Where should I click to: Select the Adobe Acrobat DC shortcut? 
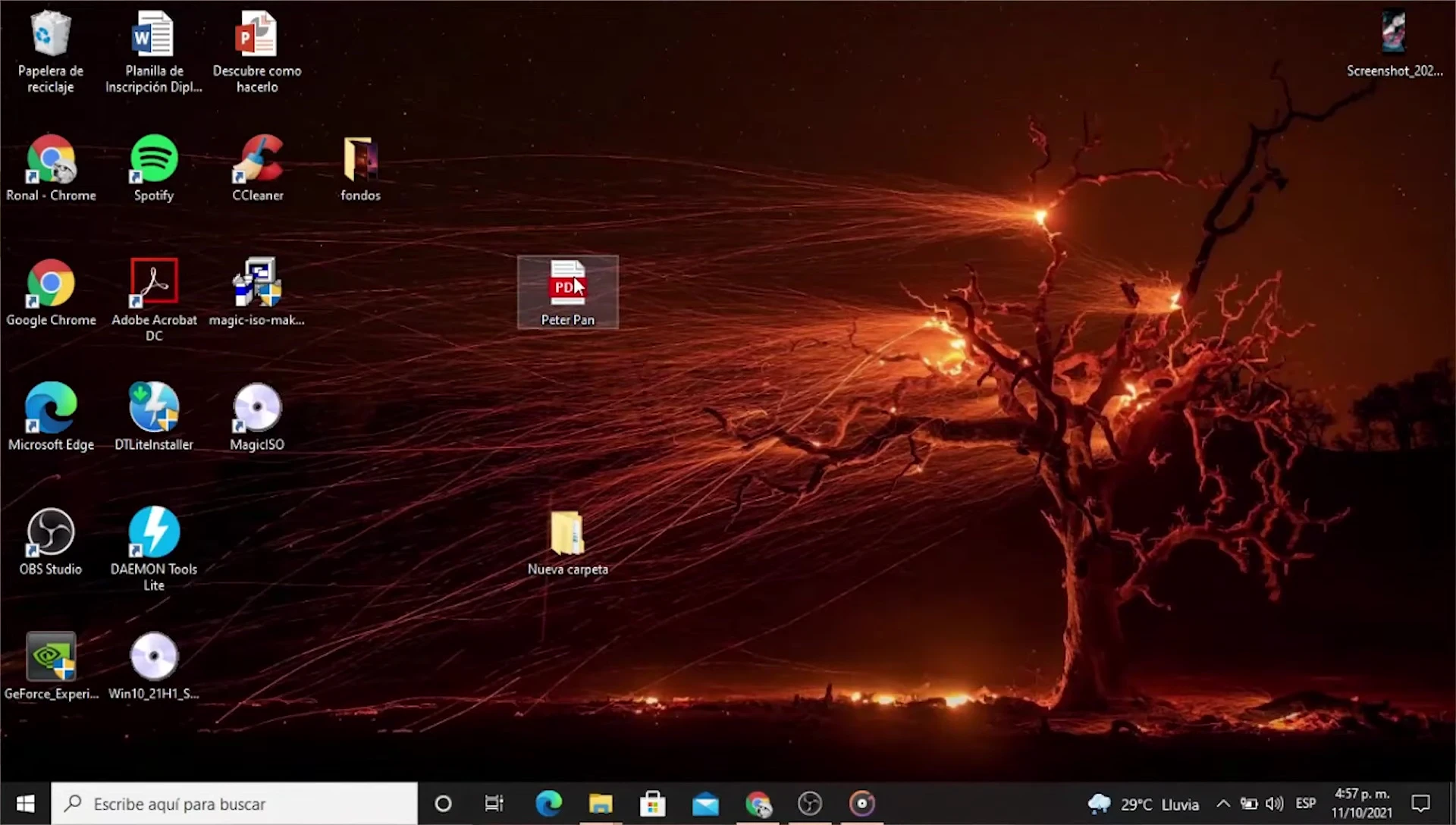[x=154, y=300]
